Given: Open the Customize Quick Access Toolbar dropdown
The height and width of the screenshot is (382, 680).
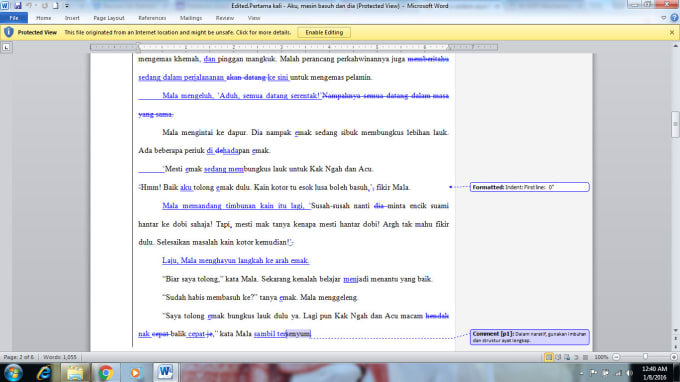Looking at the screenshot, I should 67,6.
